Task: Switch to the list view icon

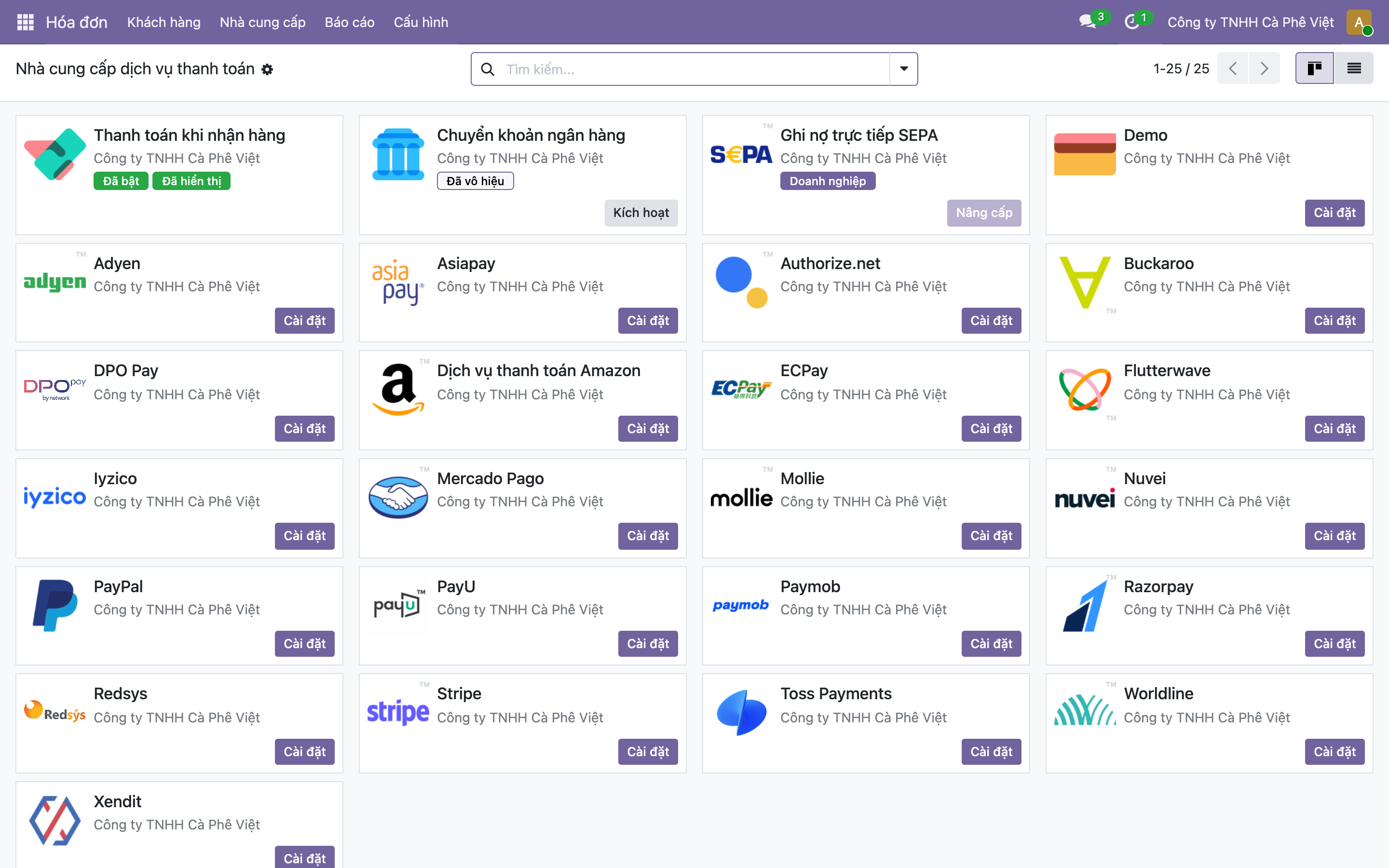Action: coord(1354,68)
